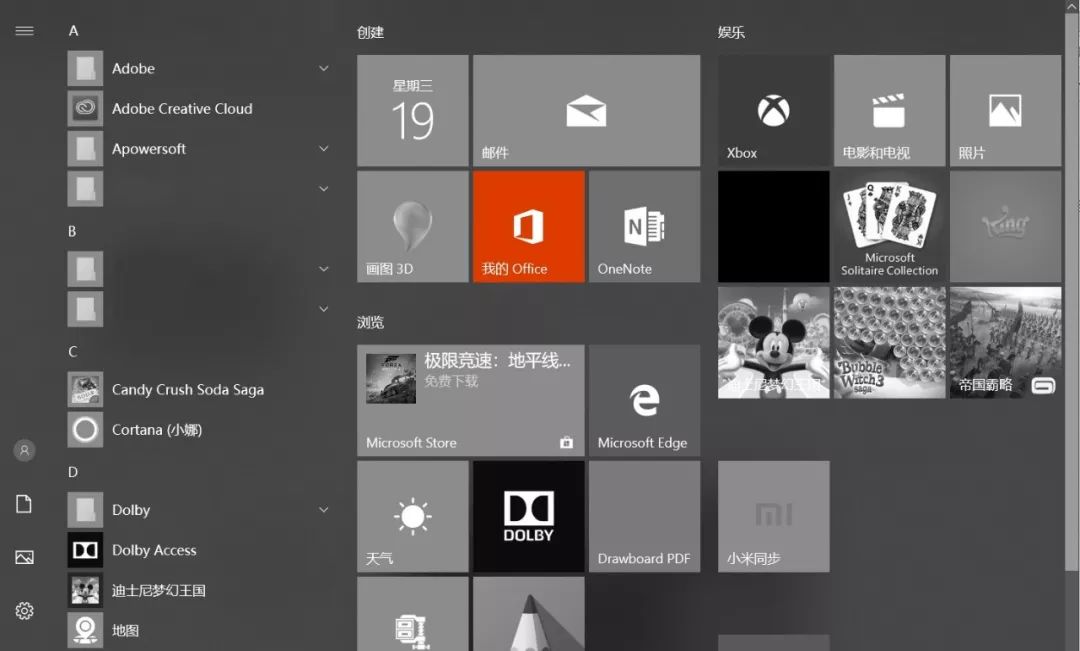Viewport: 1080px width, 651px height.
Task: Open the Photos (照片) tile
Action: pos(1005,111)
